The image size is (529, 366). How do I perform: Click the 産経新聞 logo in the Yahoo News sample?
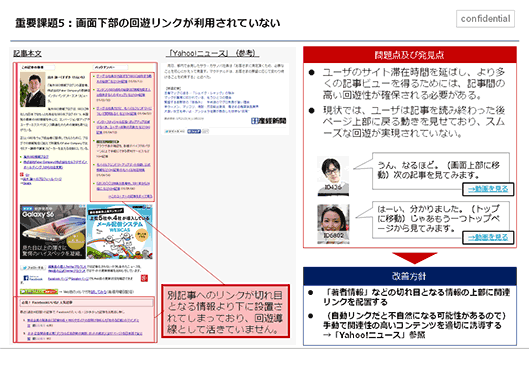(269, 121)
